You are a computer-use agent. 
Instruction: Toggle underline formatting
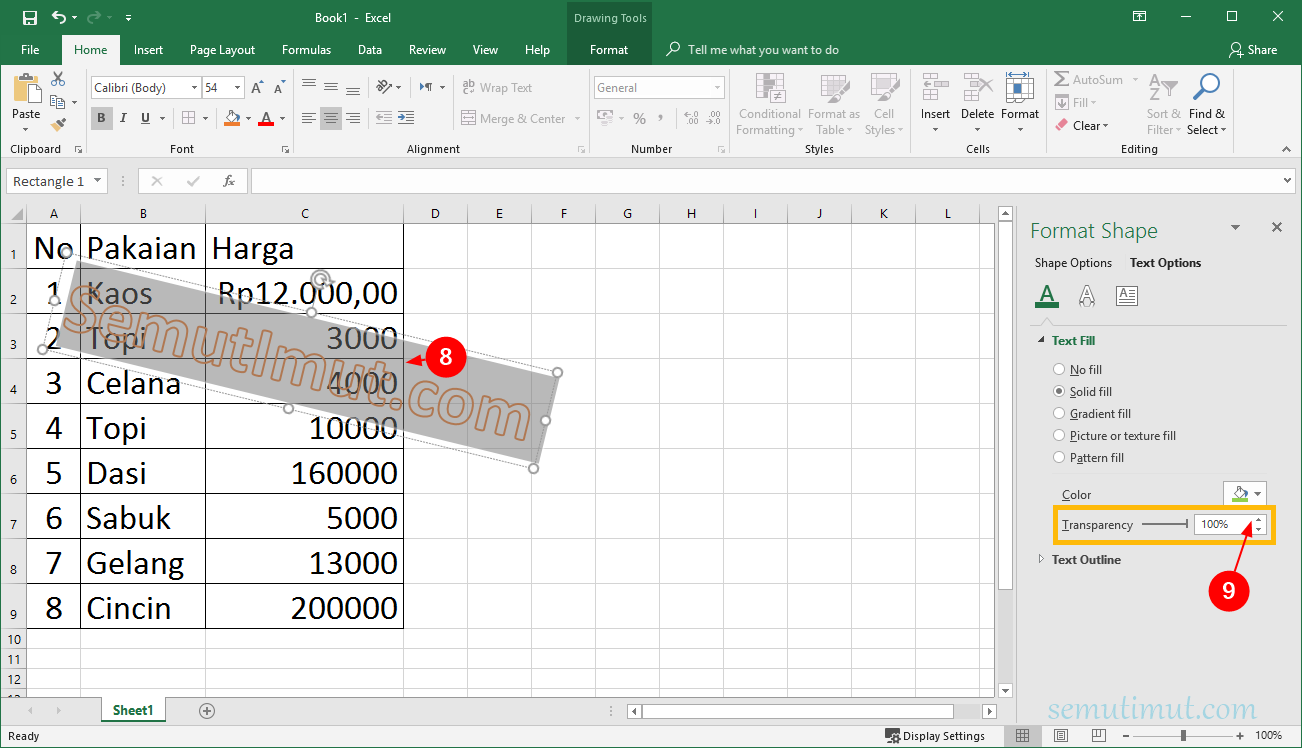[146, 118]
